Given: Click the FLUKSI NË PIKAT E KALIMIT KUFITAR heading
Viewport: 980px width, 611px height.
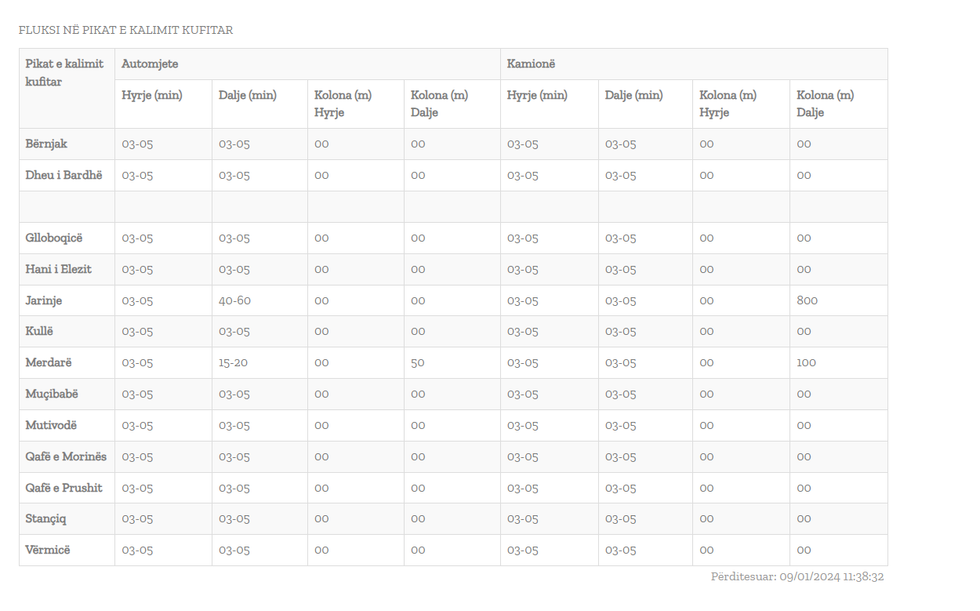Looking at the screenshot, I should point(126,30).
